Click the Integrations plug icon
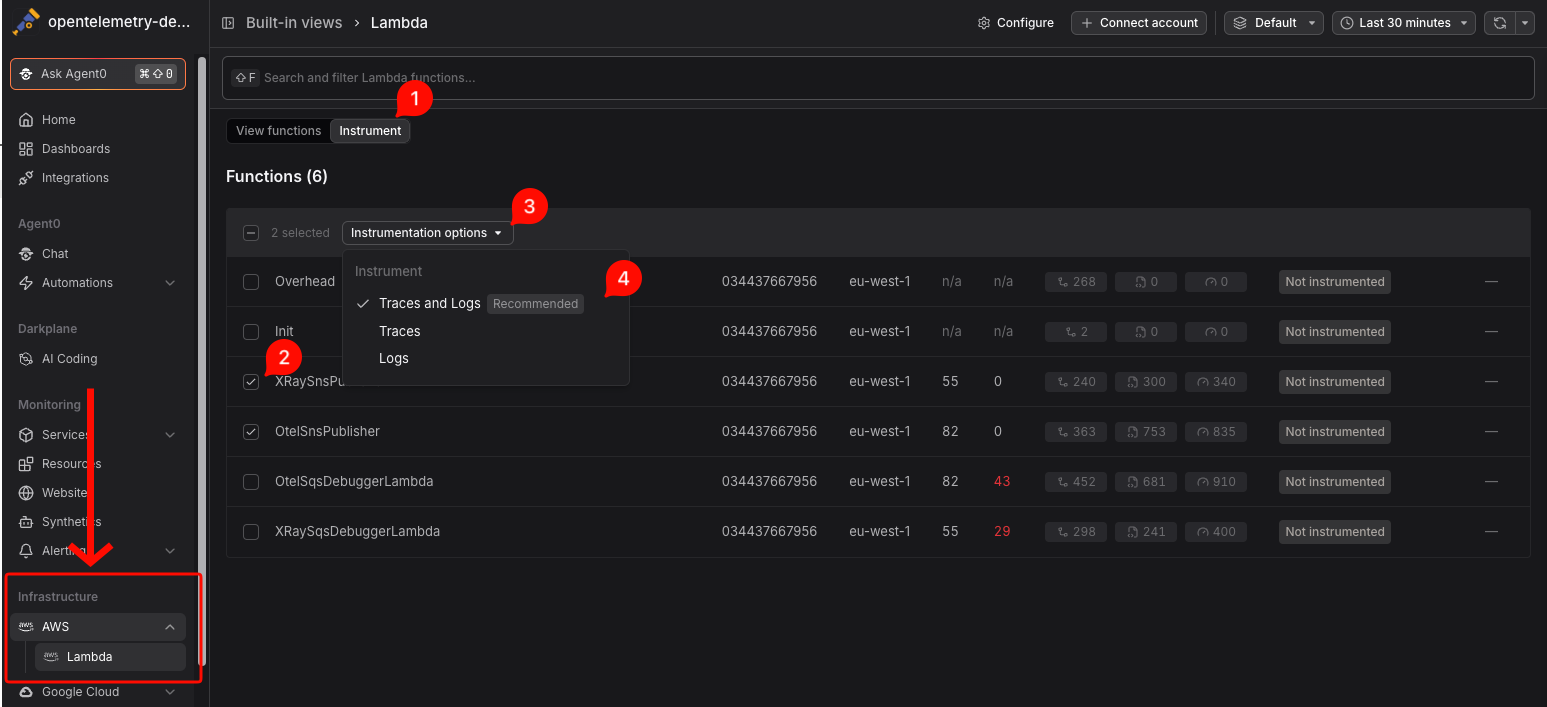This screenshot has width=1547, height=707. 26,178
